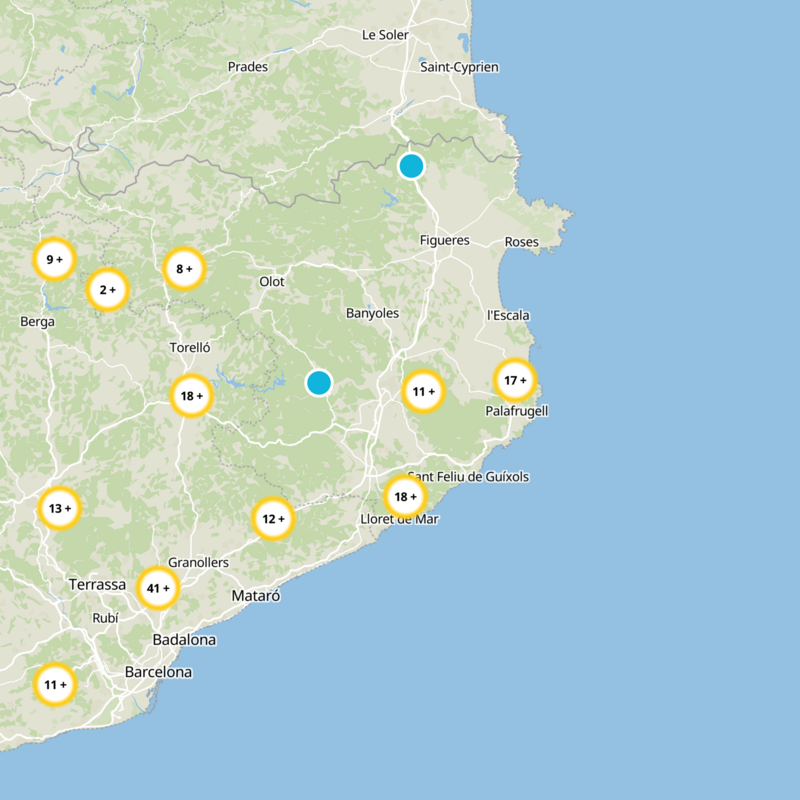Screen dimensions: 800x800
Task: Click the Berga town label
Action: click(37, 322)
